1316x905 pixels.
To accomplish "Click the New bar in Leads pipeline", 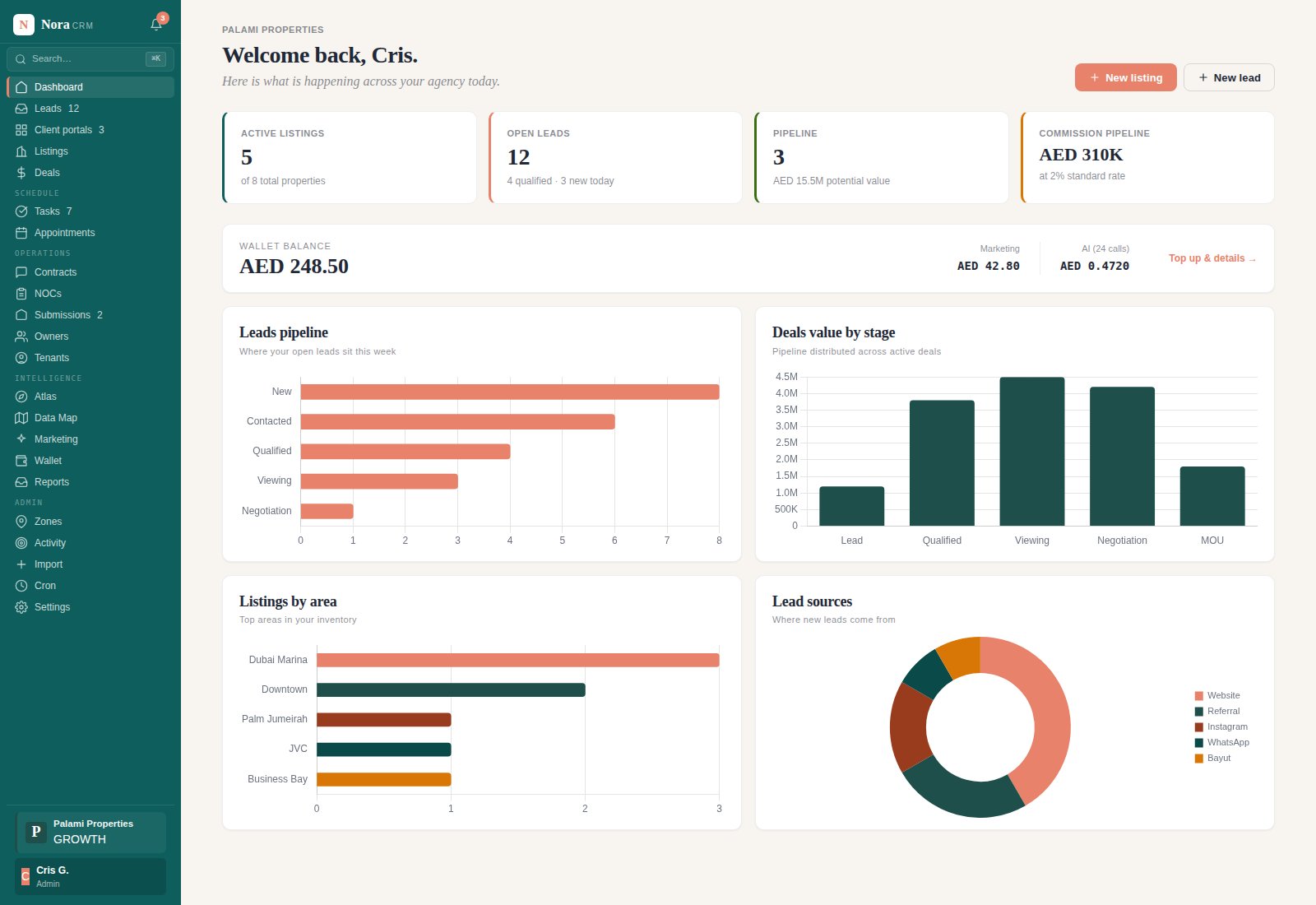I will [510, 392].
